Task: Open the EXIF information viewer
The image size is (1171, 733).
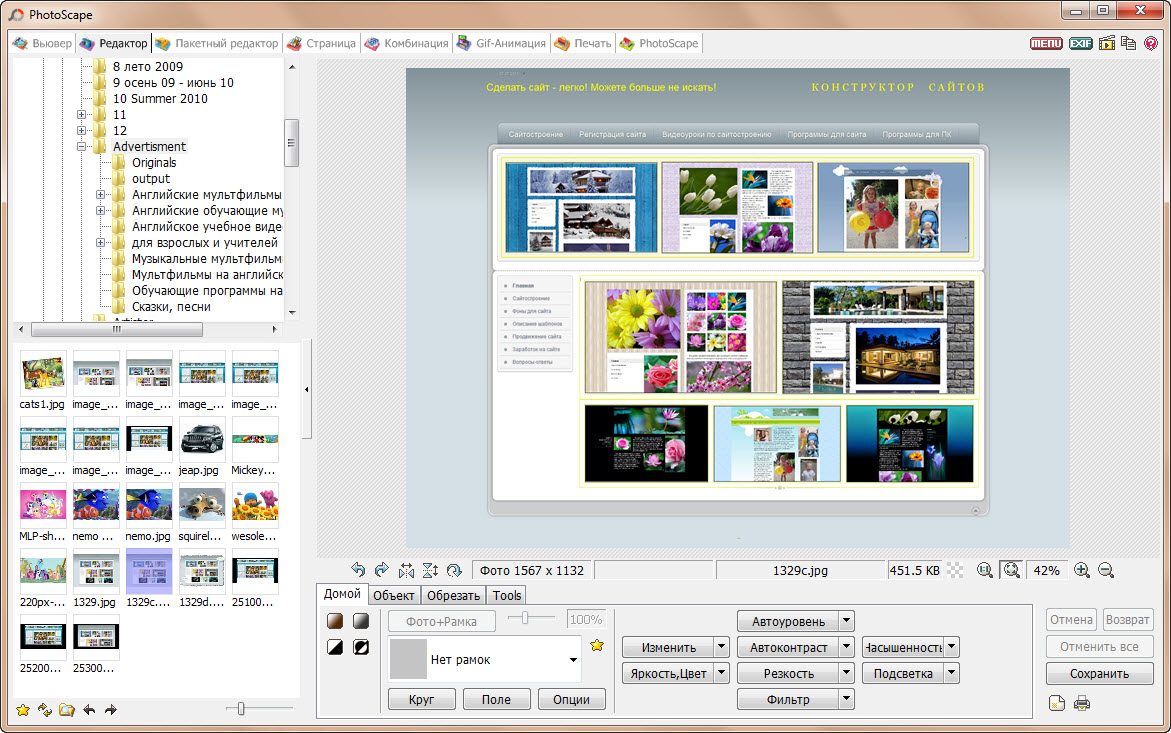Action: (x=1080, y=43)
